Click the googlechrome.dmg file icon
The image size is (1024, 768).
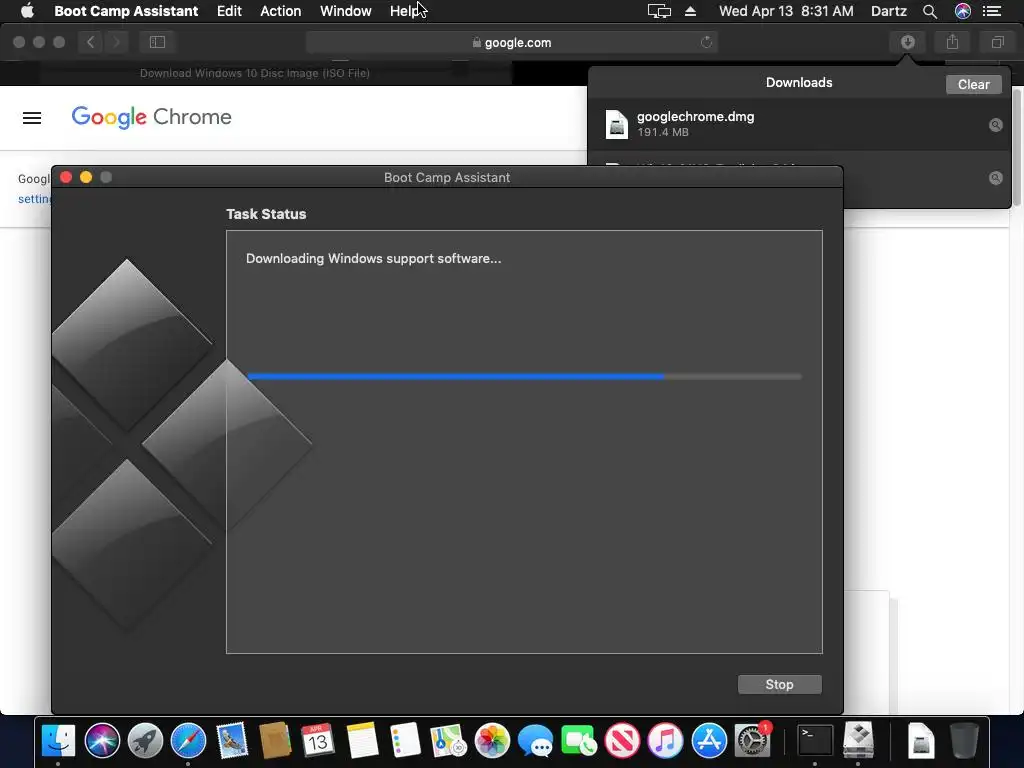pyautogui.click(x=616, y=124)
